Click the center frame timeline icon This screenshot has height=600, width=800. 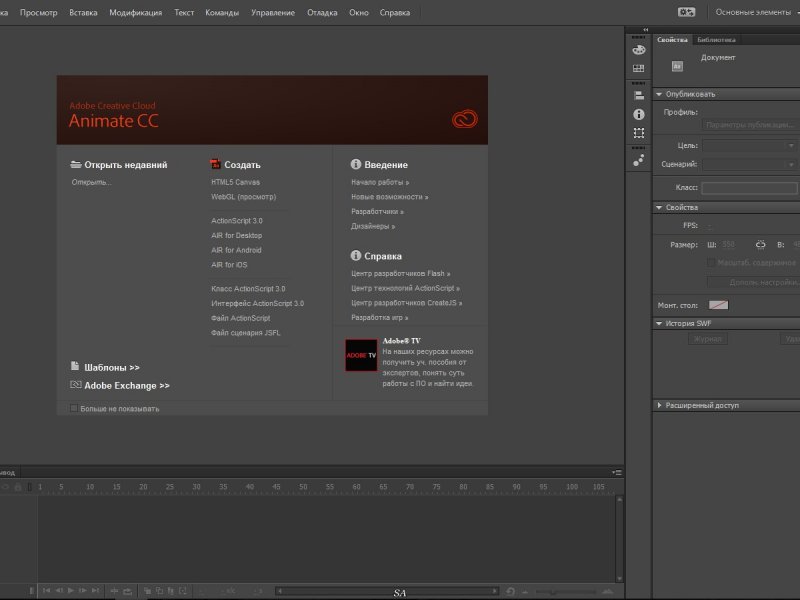point(114,591)
